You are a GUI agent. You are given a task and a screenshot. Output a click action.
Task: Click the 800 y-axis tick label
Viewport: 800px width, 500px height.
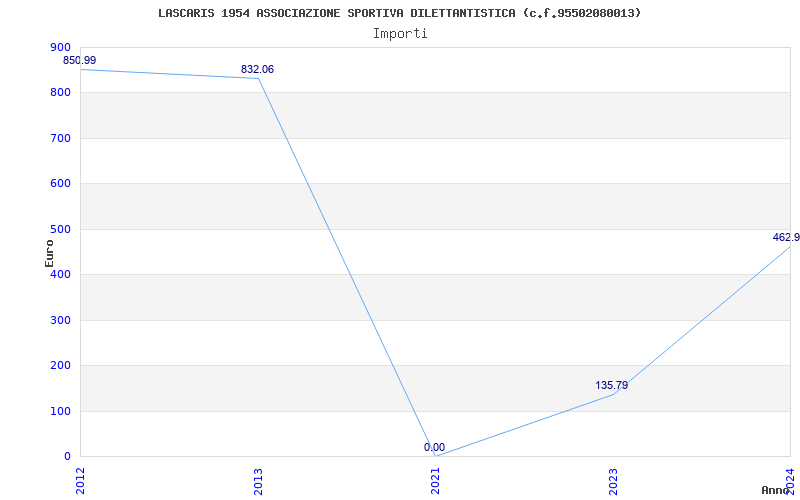point(60,93)
